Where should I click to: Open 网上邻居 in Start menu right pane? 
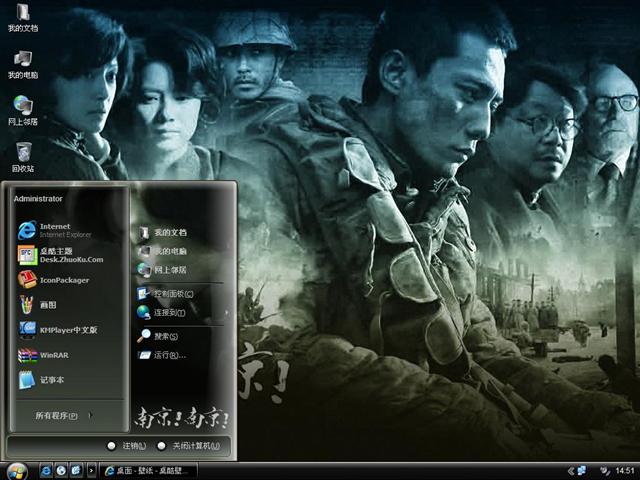pyautogui.click(x=162, y=270)
